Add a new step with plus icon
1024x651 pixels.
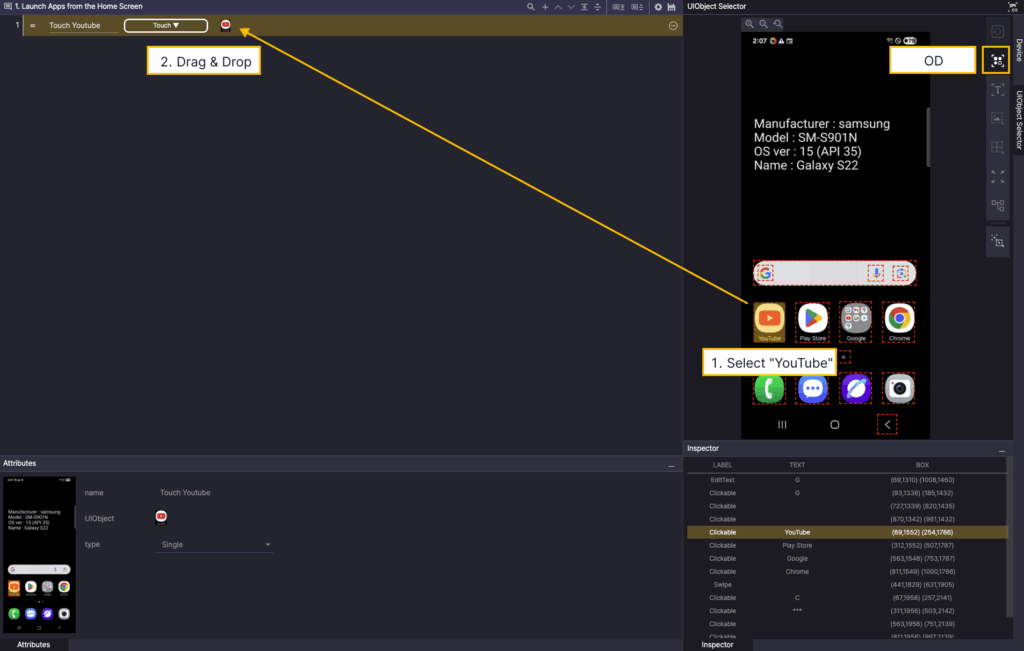544,7
